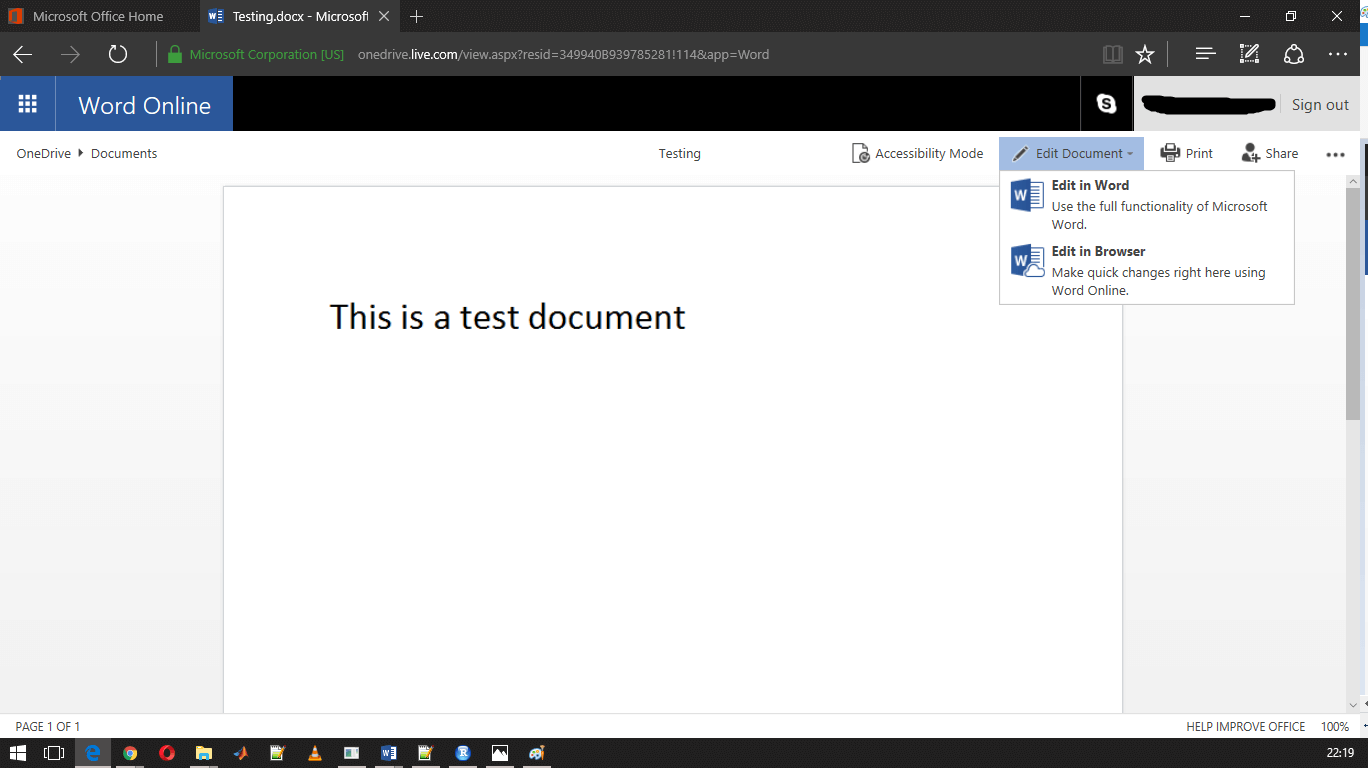Screen dimensions: 1368x768
Task: Collapse the Edit Document dropdown
Action: [x=1071, y=153]
